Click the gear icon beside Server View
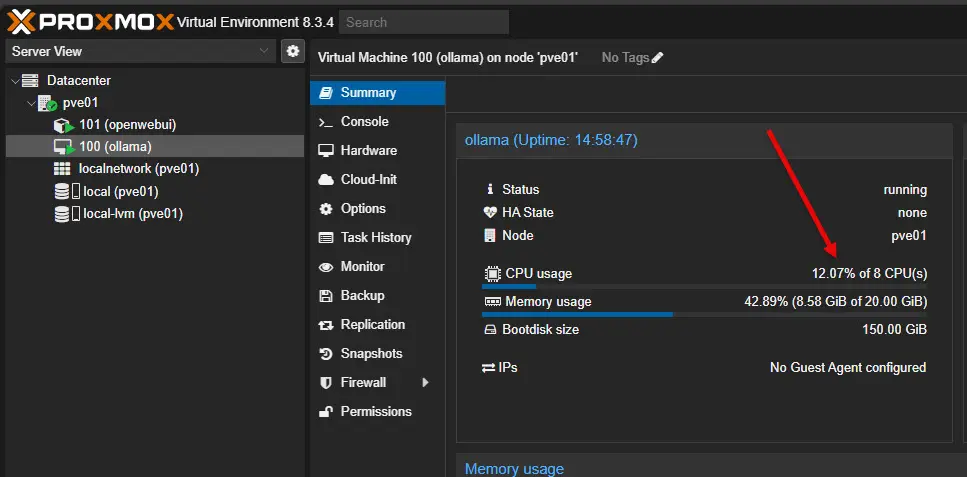The width and height of the screenshot is (967, 477). tap(293, 51)
